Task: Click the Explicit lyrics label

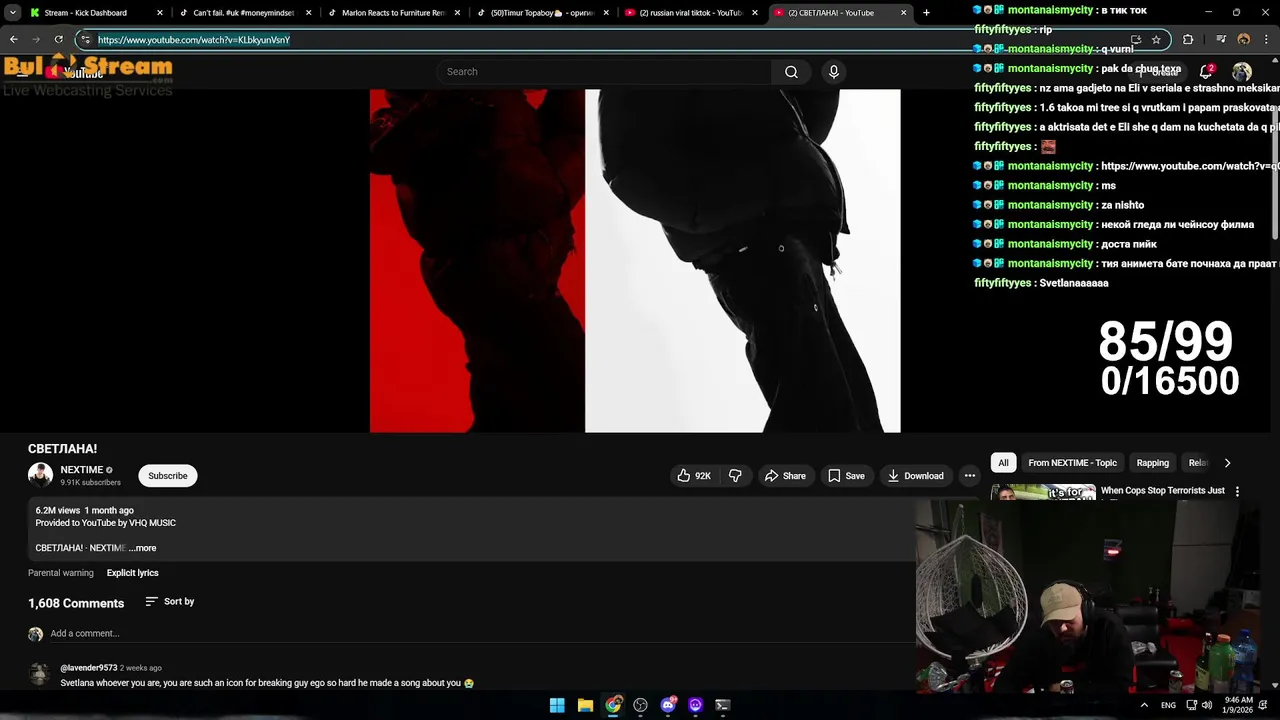Action: [132, 573]
